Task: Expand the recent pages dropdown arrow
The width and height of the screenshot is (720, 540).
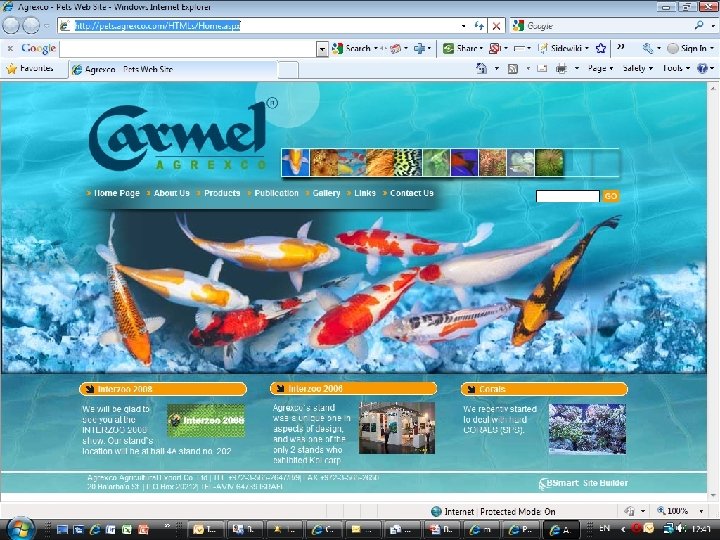Action: pos(46,26)
